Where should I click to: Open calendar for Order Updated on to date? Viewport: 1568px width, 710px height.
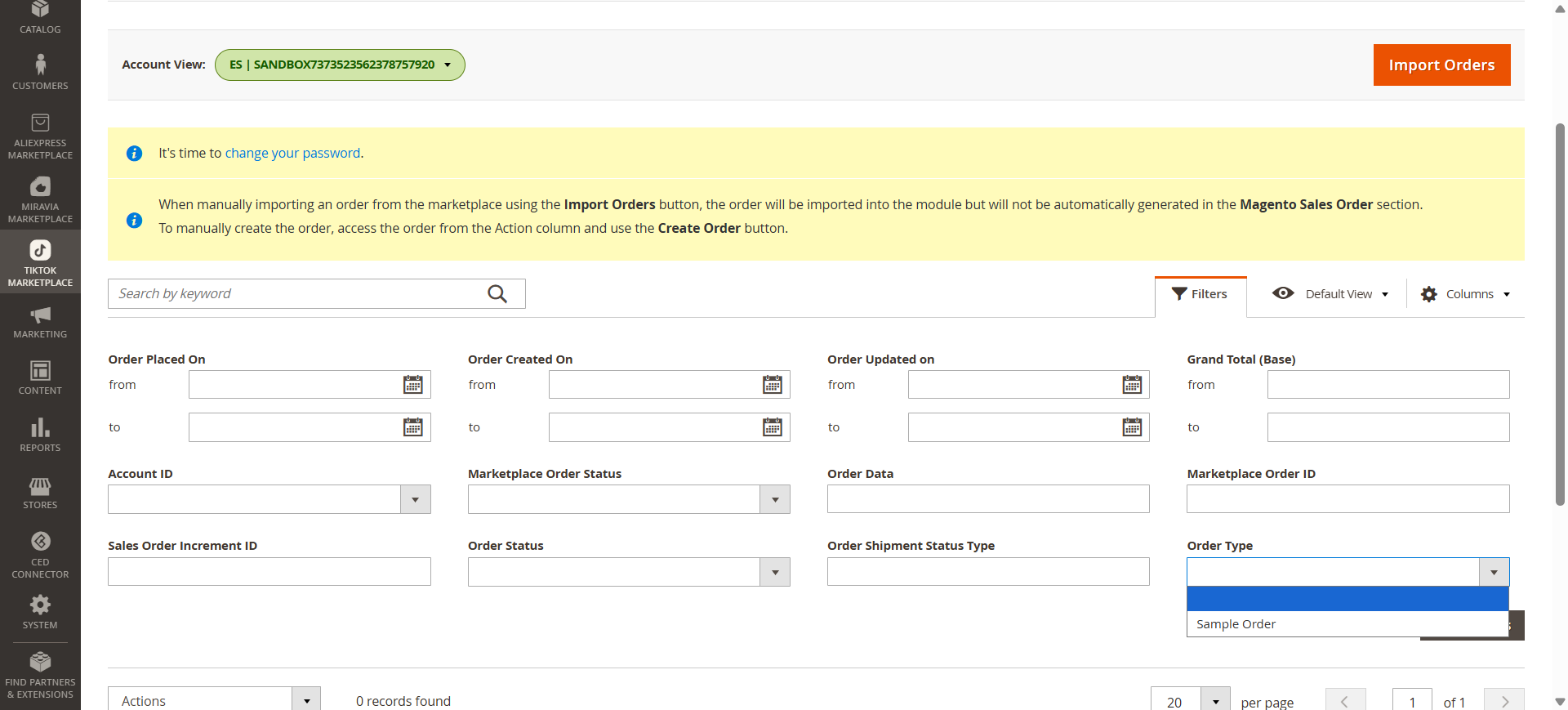1132,427
